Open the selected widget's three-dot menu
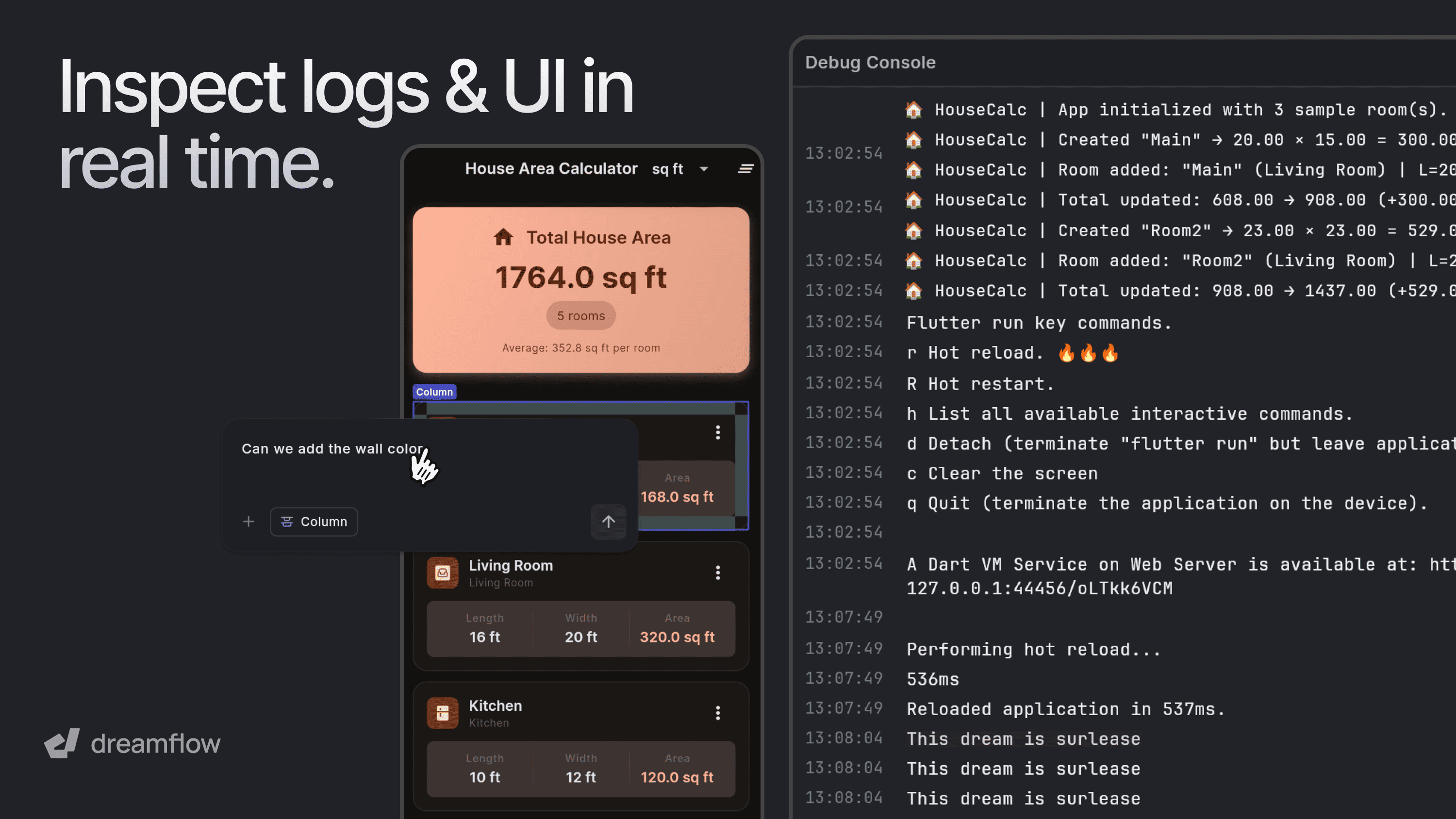Viewport: 1456px width, 819px height. point(717,432)
